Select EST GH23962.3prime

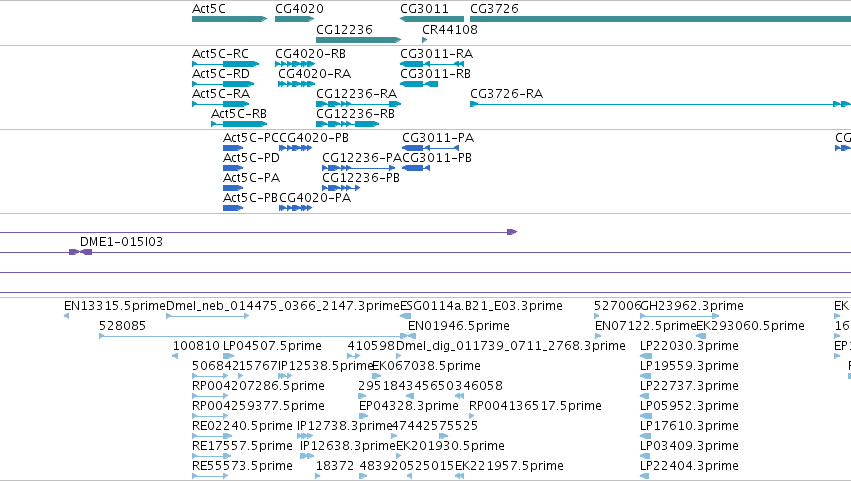click(680, 316)
